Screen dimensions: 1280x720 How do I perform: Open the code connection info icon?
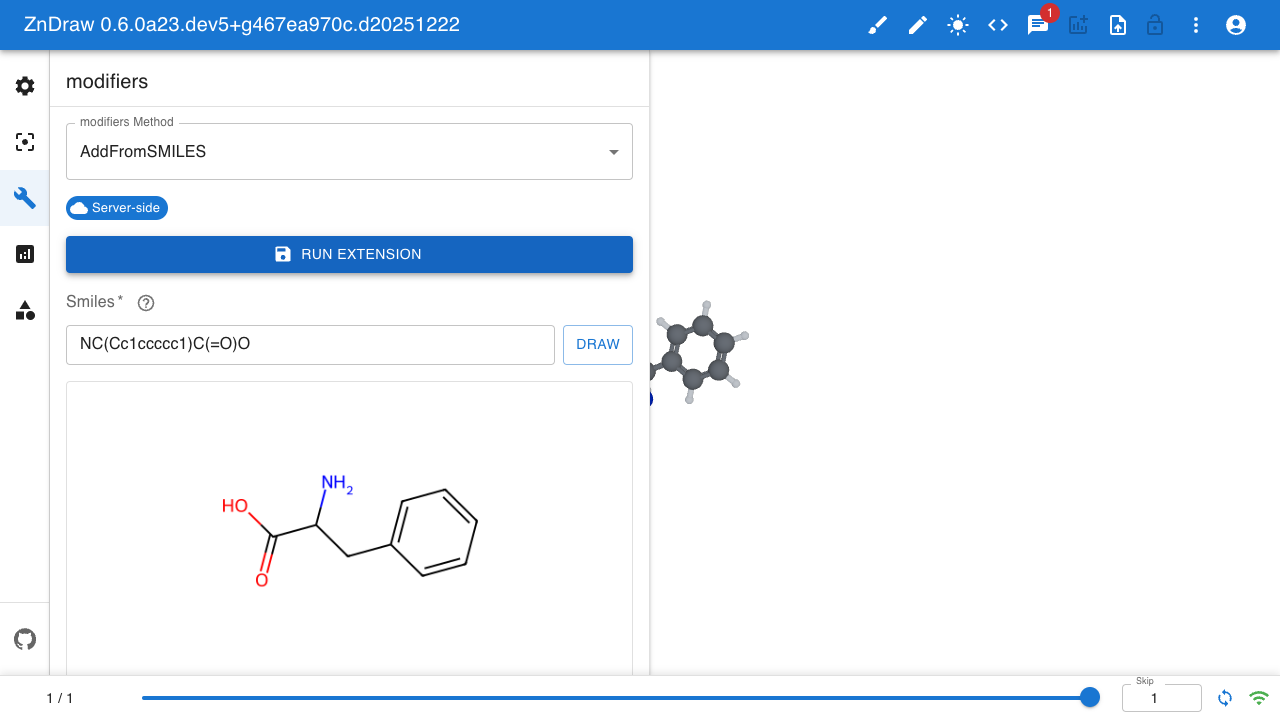[x=998, y=25]
